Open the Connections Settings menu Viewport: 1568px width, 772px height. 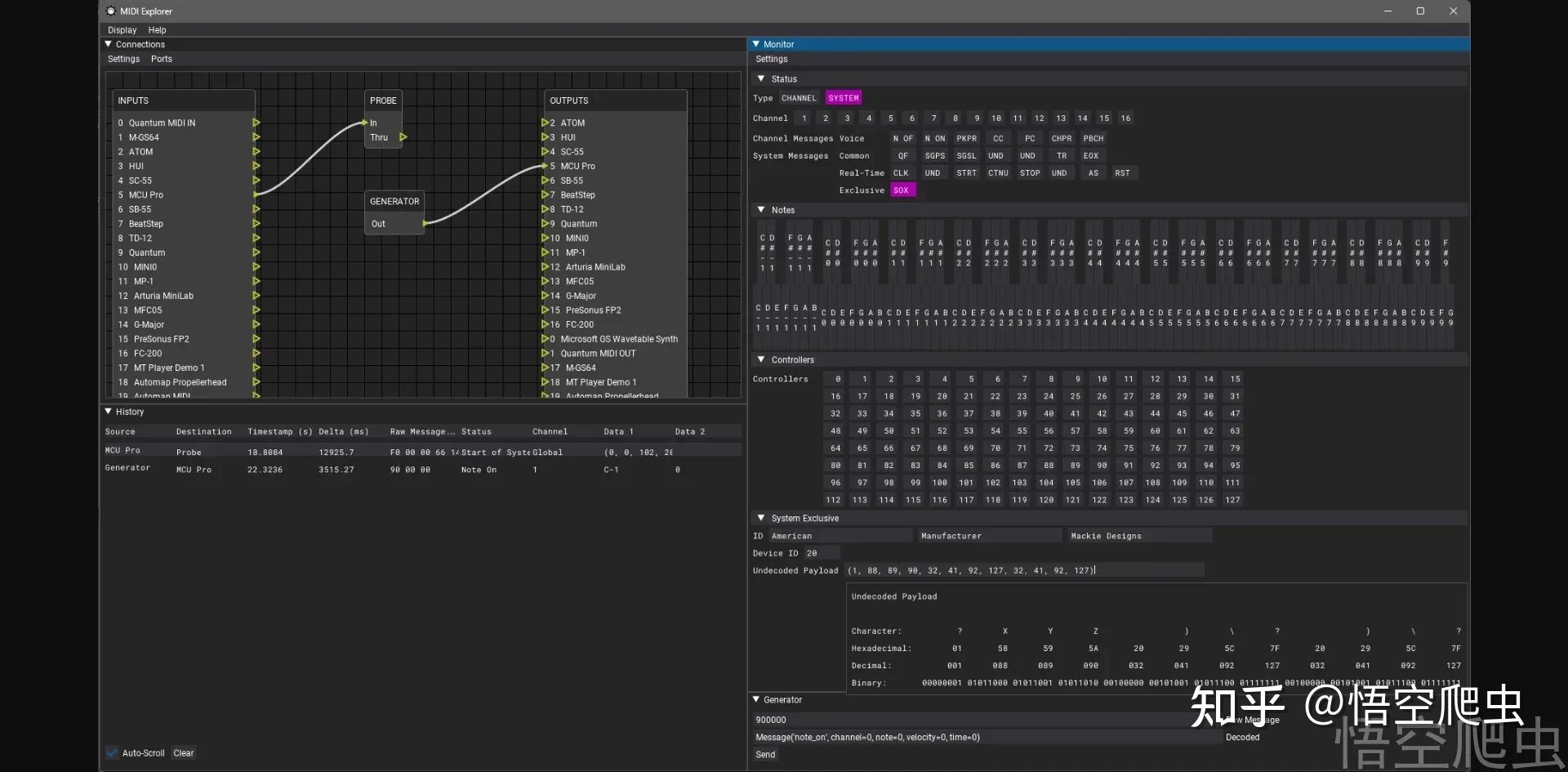point(123,59)
